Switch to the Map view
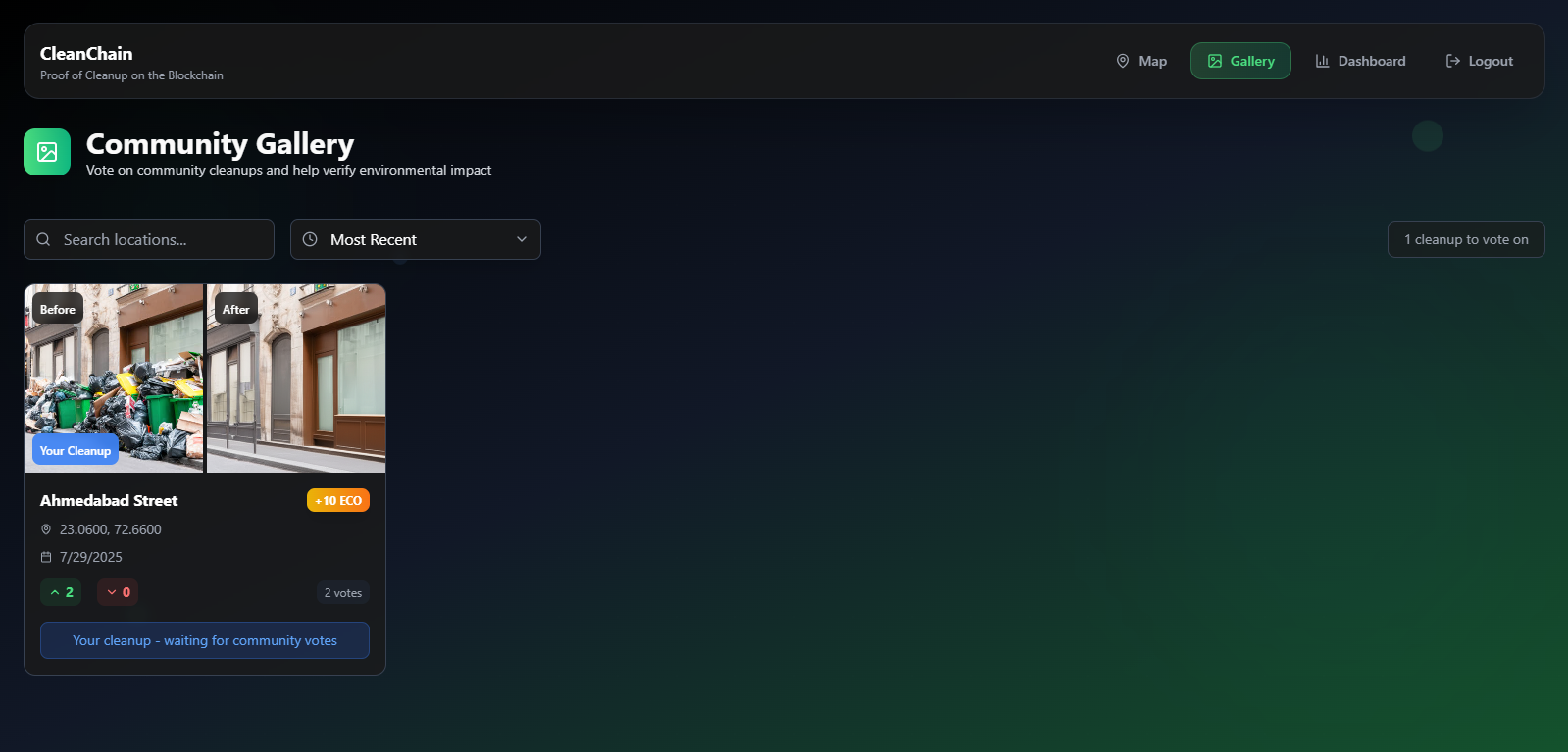 (1141, 61)
